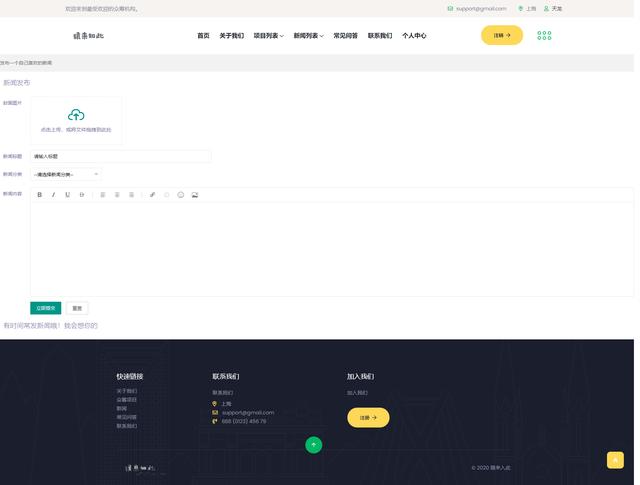Open the emoji picker in editor toolbar
640x485 pixels.
[181, 195]
